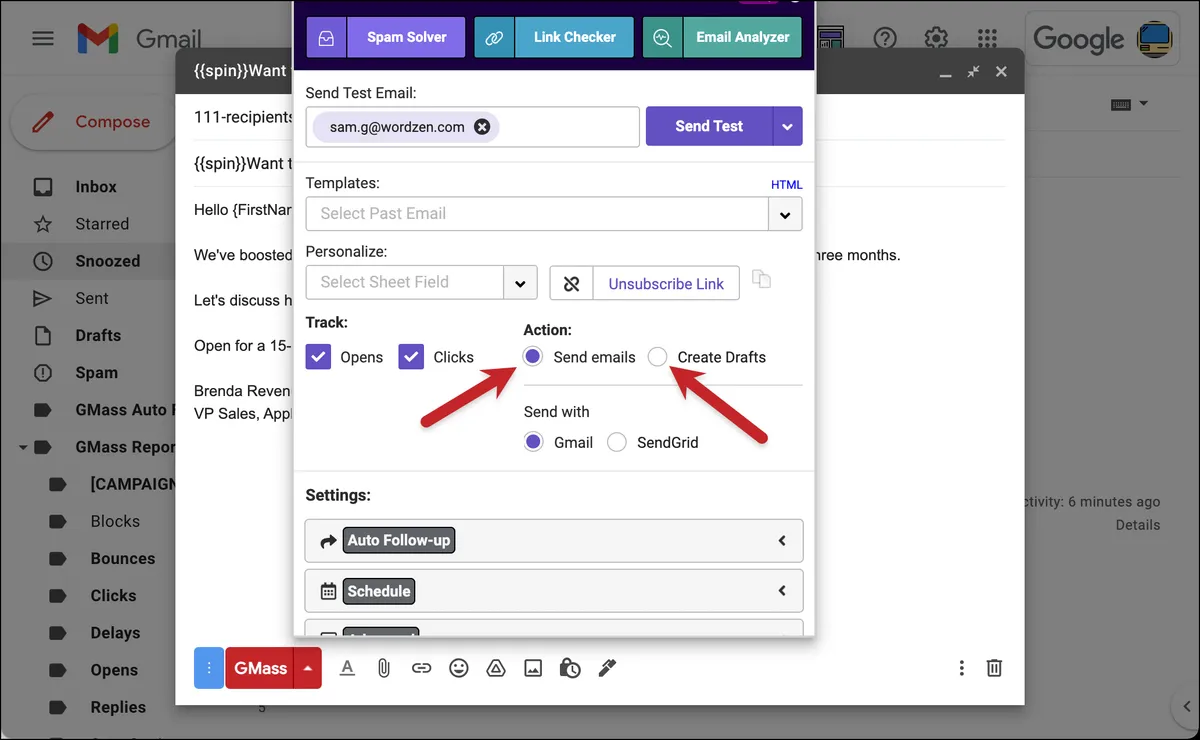
Task: Open the Starred folder
Action: click(102, 224)
